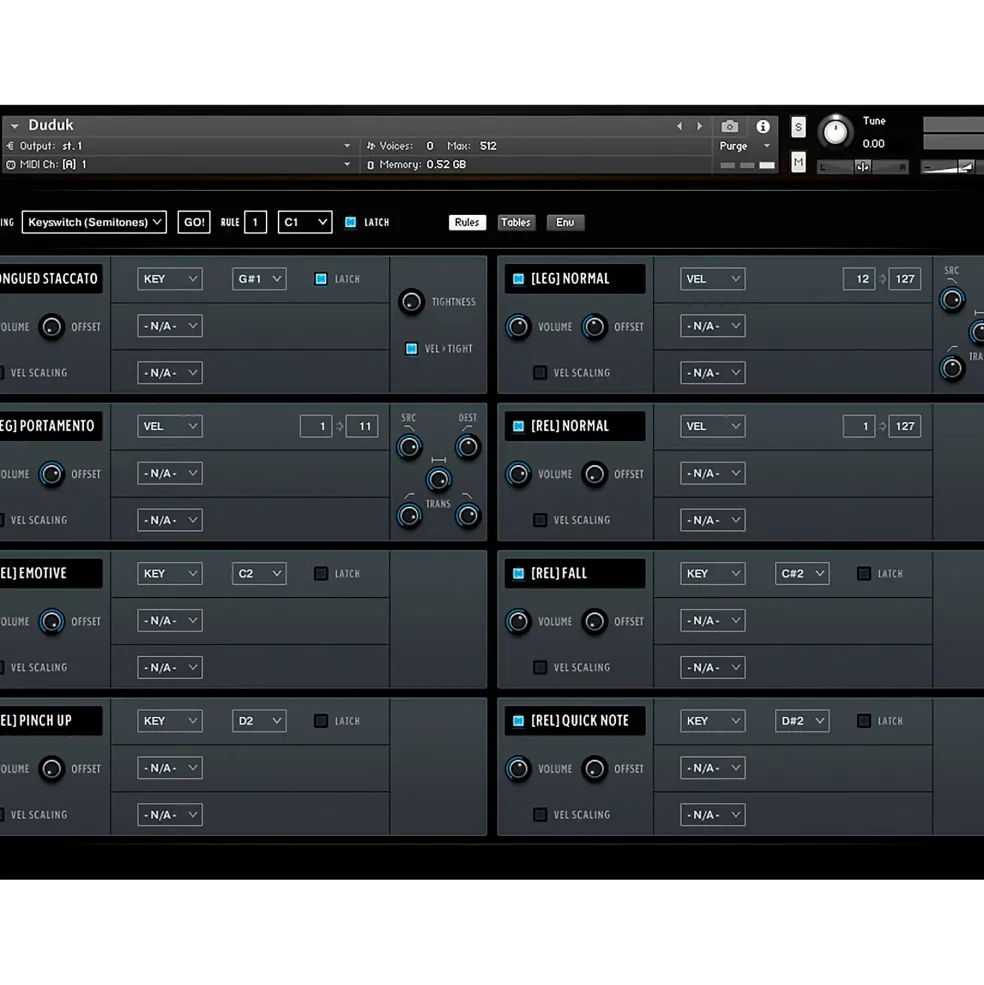This screenshot has height=985, width=984.
Task: Toggle the VEL > TIGHT checkbox
Action: coord(411,349)
